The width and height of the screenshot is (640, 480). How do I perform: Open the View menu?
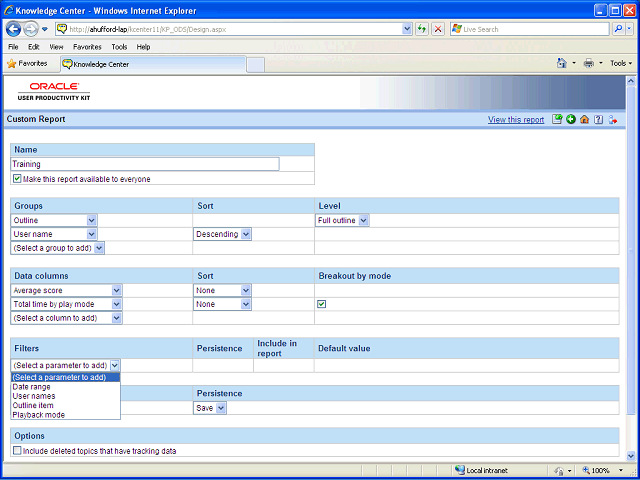pos(56,47)
